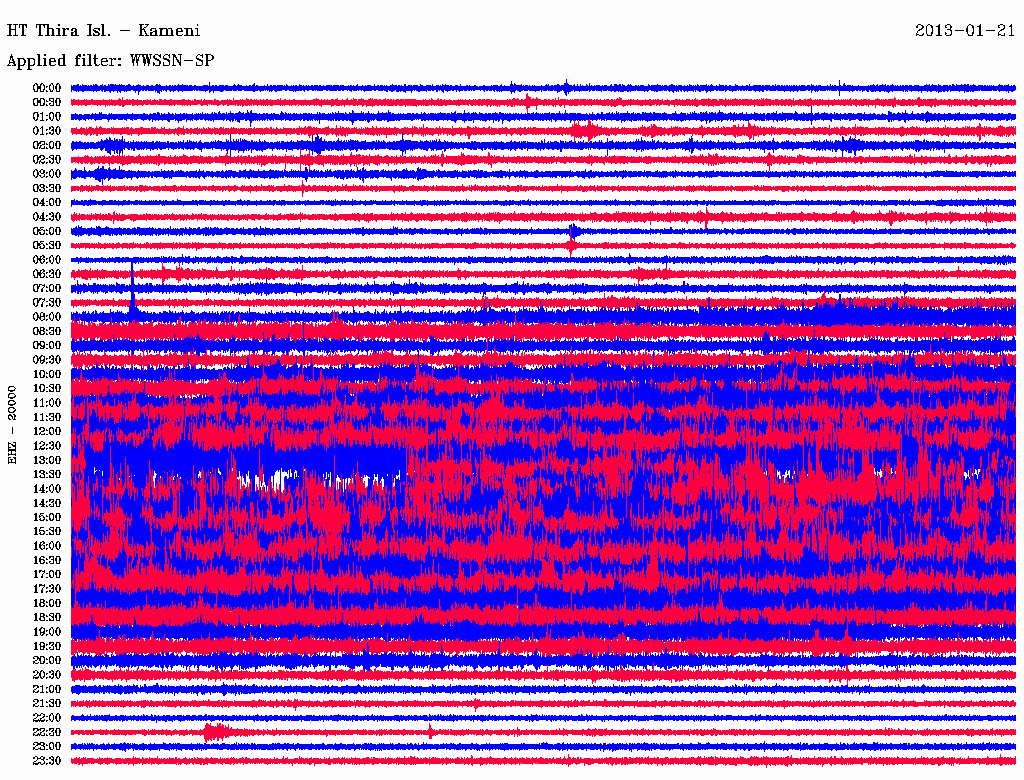1024x780 pixels.
Task: Select the 19:00 time label
Action: click(46, 632)
